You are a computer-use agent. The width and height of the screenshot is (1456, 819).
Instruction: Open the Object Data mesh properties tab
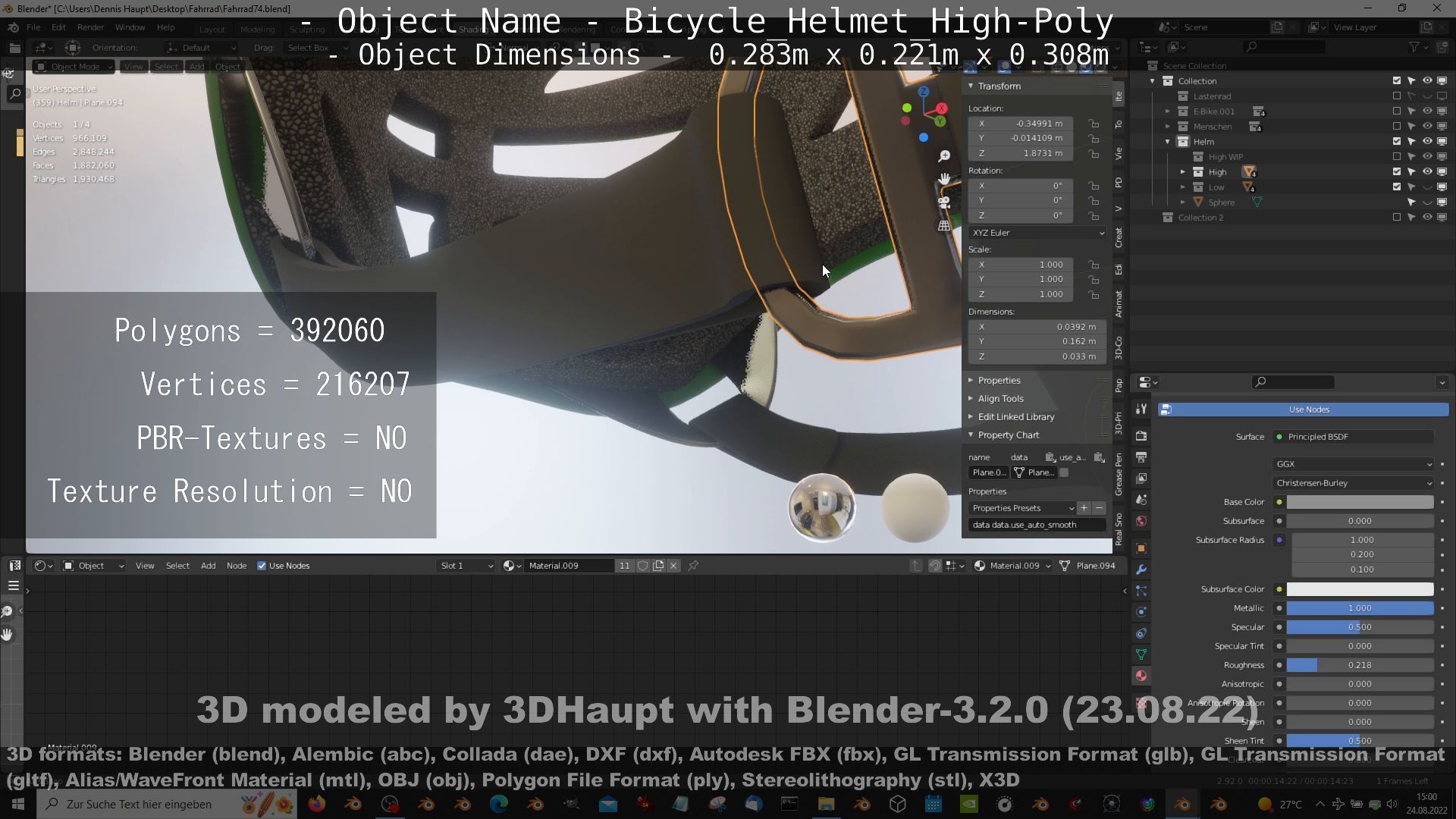pos(1141,654)
